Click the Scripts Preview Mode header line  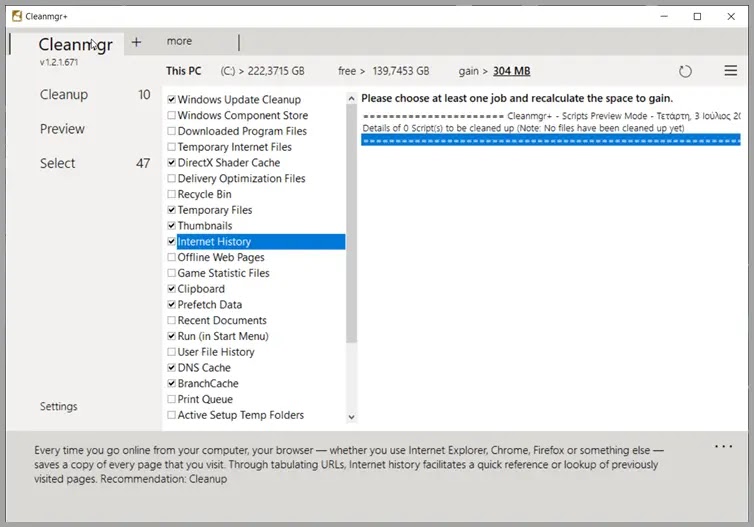pos(552,116)
